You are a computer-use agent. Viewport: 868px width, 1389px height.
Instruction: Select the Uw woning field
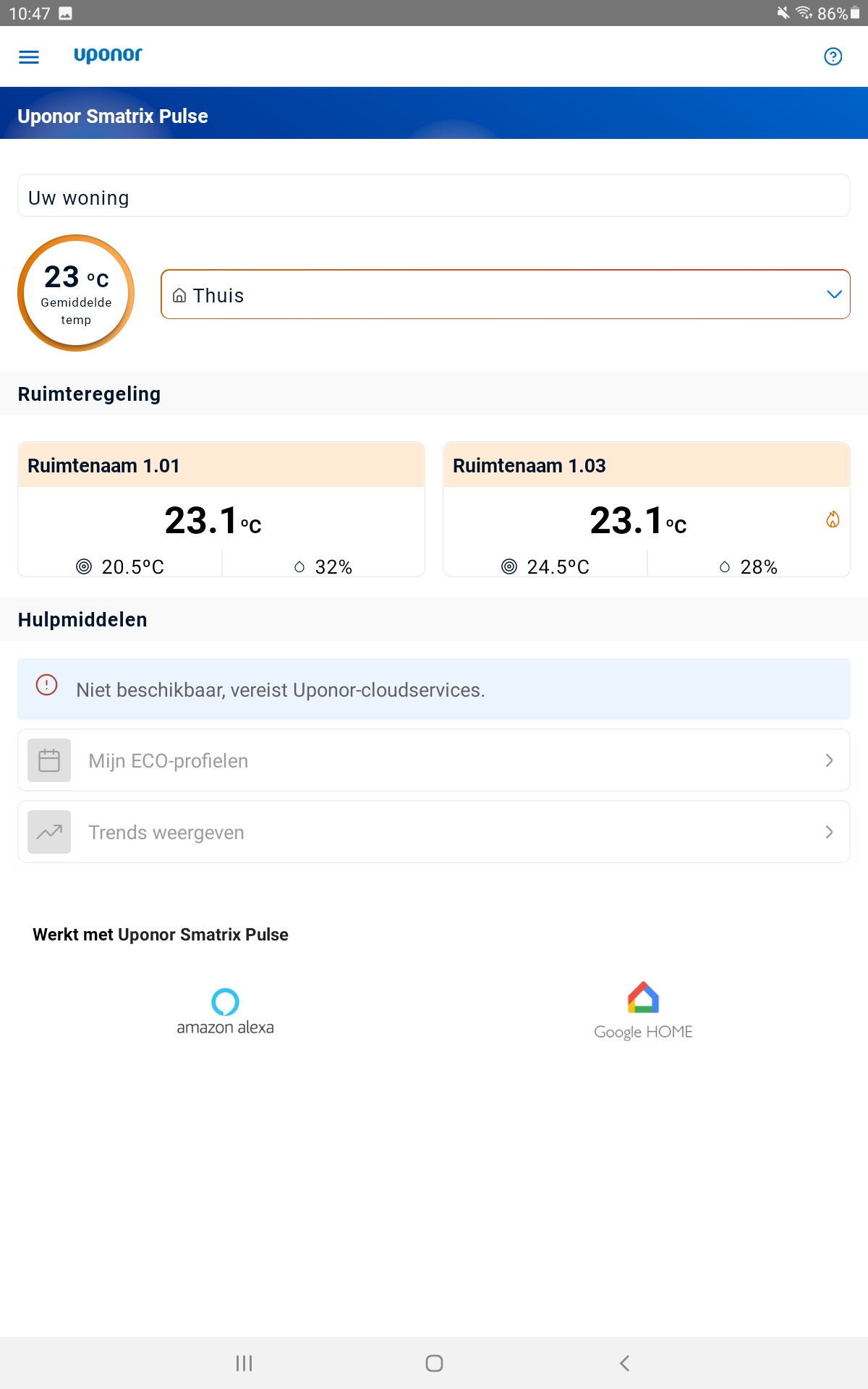tap(434, 195)
